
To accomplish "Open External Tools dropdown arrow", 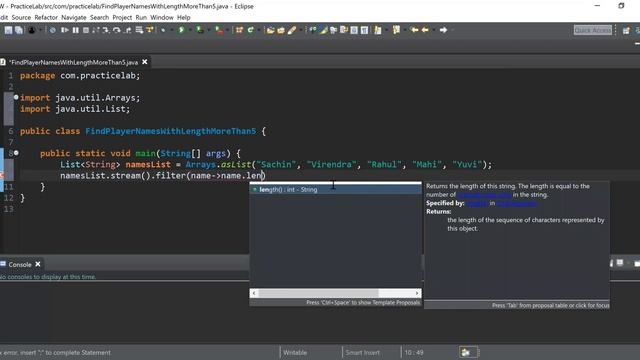I will pyautogui.click(x=228, y=30).
